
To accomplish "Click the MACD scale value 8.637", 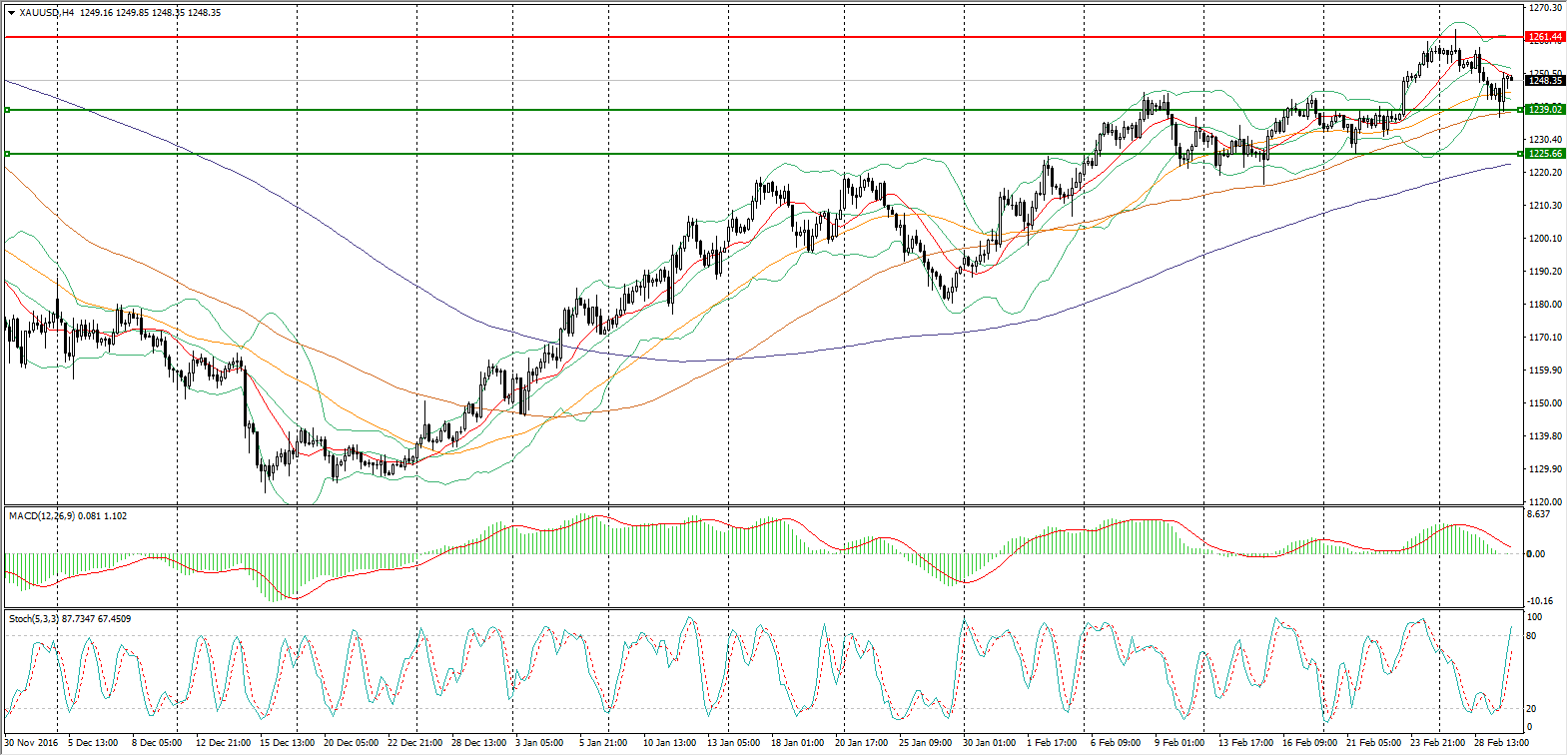I will coord(1539,514).
